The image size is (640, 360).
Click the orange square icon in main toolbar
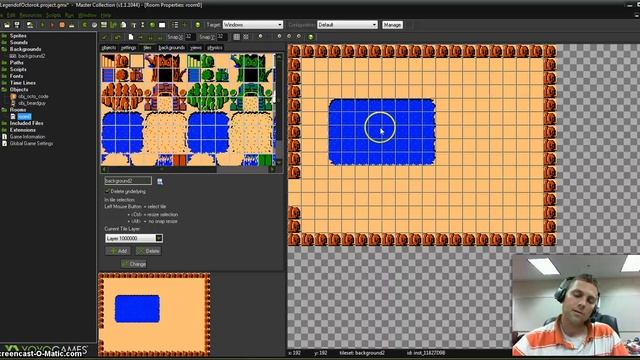(62, 25)
